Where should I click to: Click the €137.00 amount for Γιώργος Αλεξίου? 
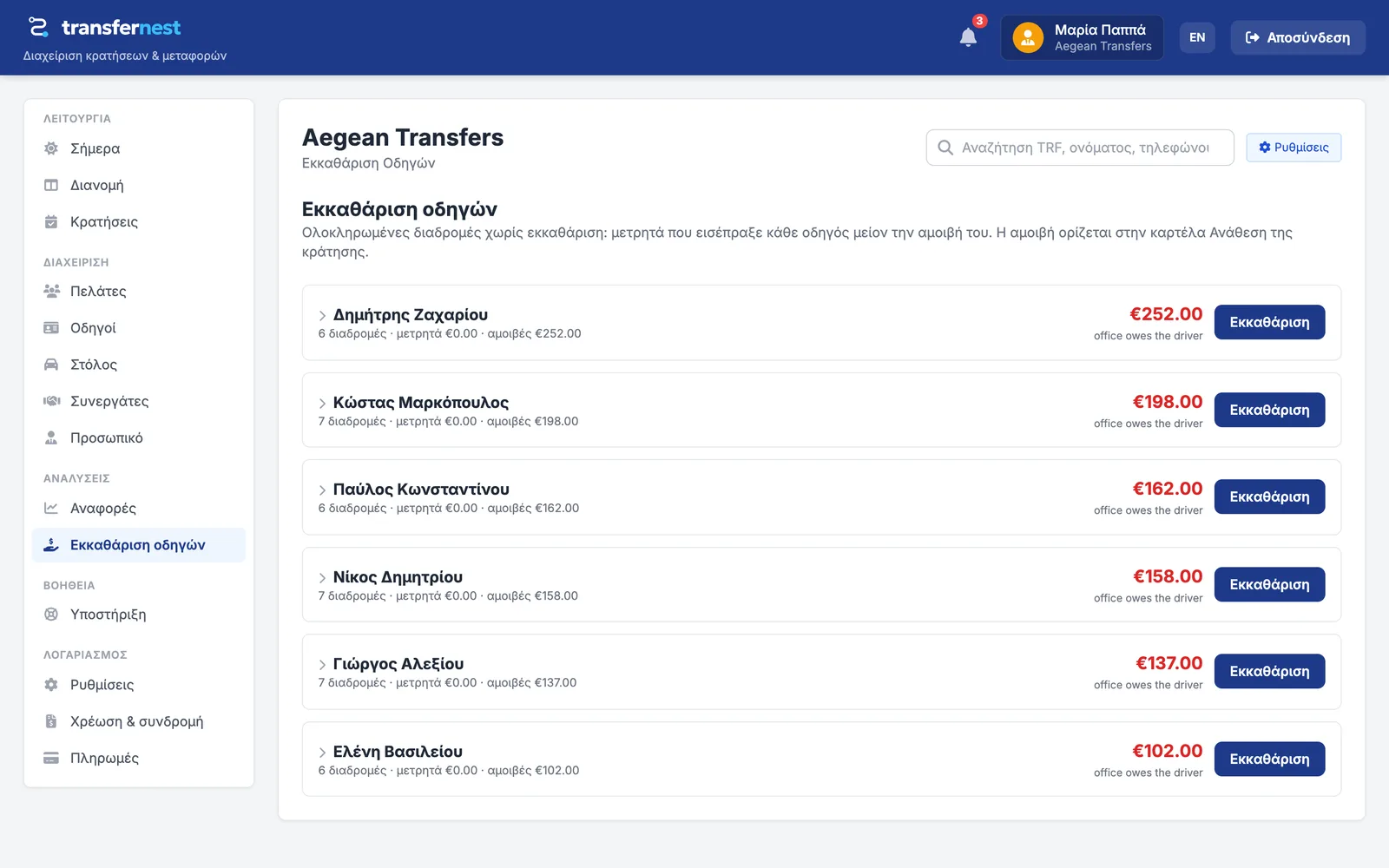tap(1168, 663)
